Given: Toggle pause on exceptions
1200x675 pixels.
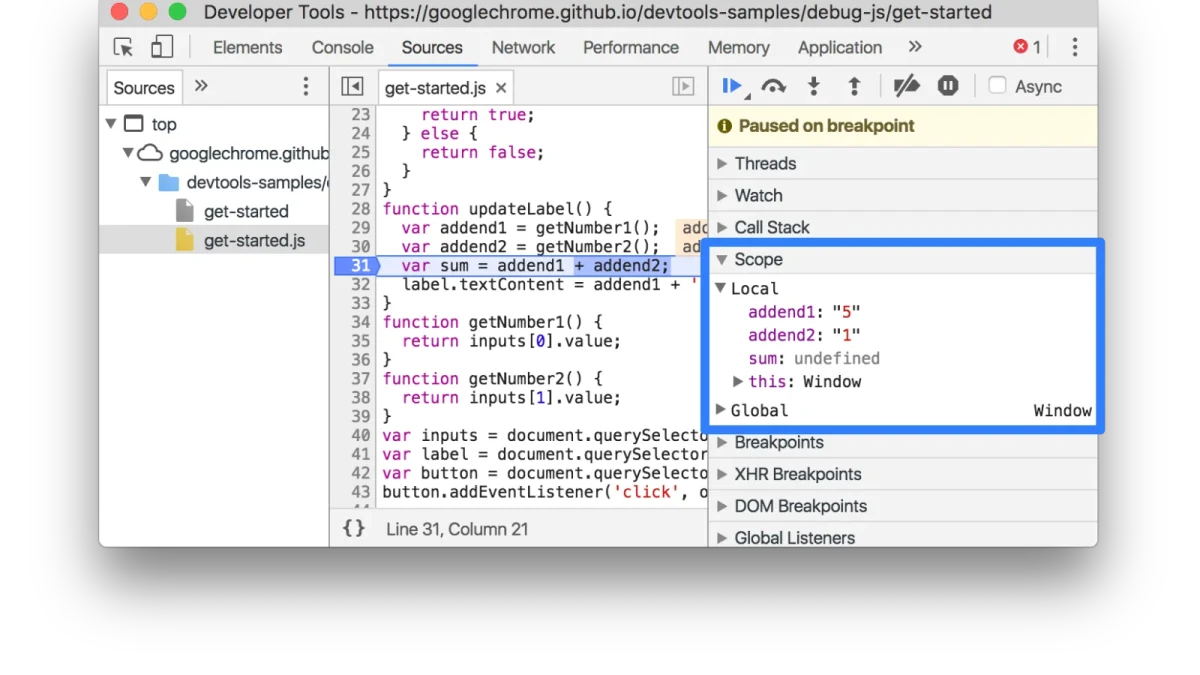Looking at the screenshot, I should [x=948, y=87].
